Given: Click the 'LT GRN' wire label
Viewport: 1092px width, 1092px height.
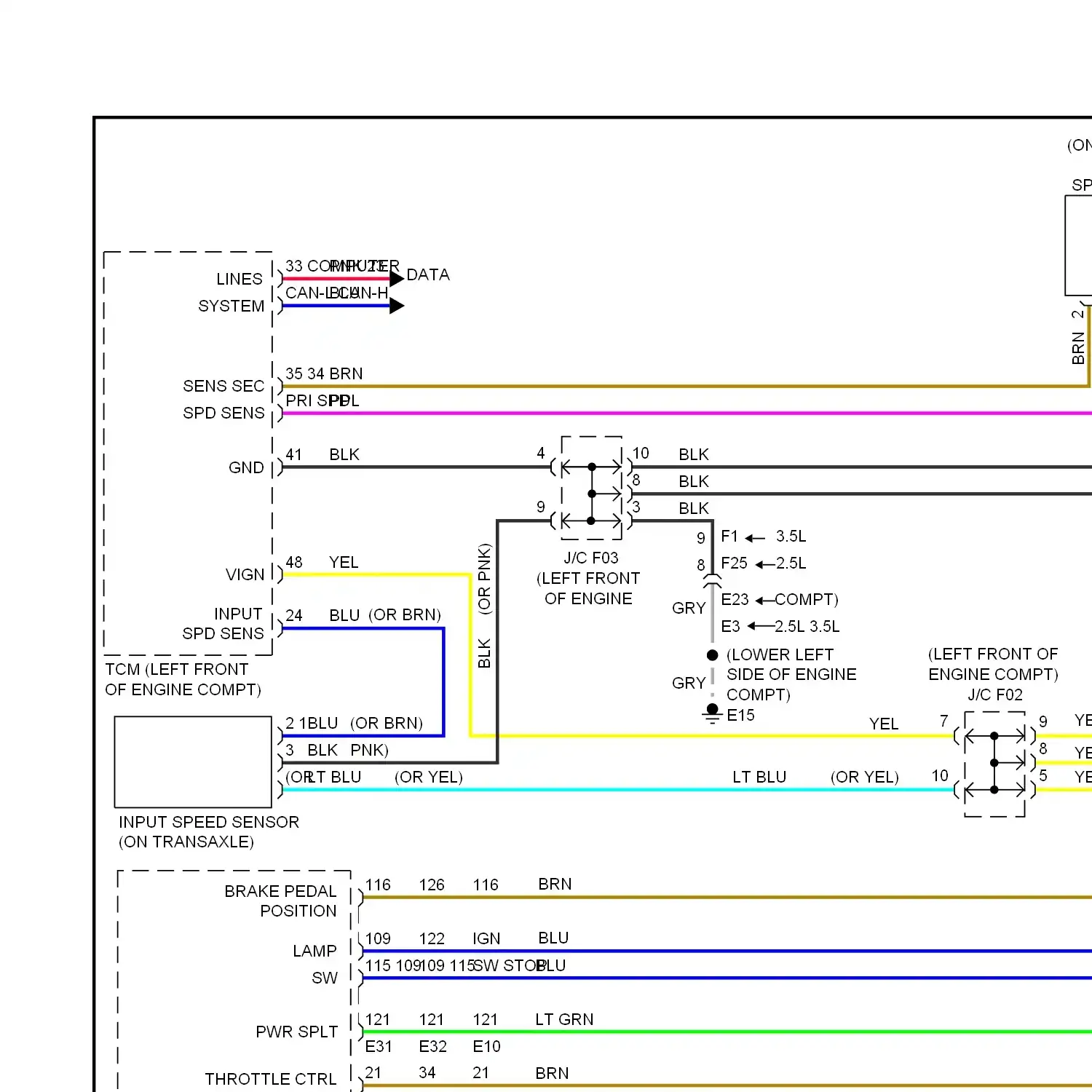Looking at the screenshot, I should point(564,1019).
